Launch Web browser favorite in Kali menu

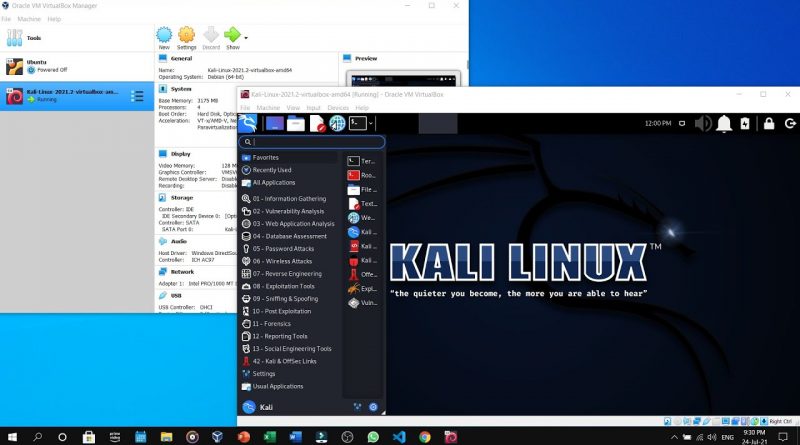(362, 218)
